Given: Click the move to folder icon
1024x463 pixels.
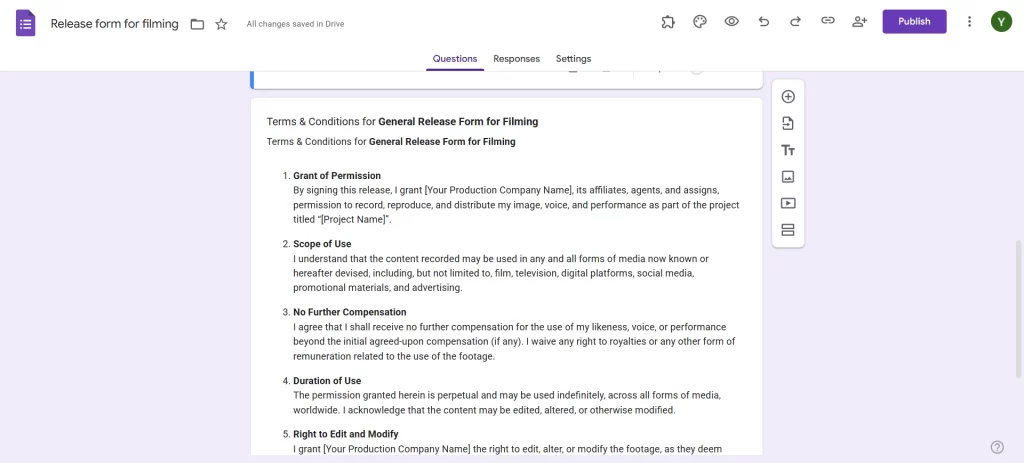Looking at the screenshot, I should 197,24.
